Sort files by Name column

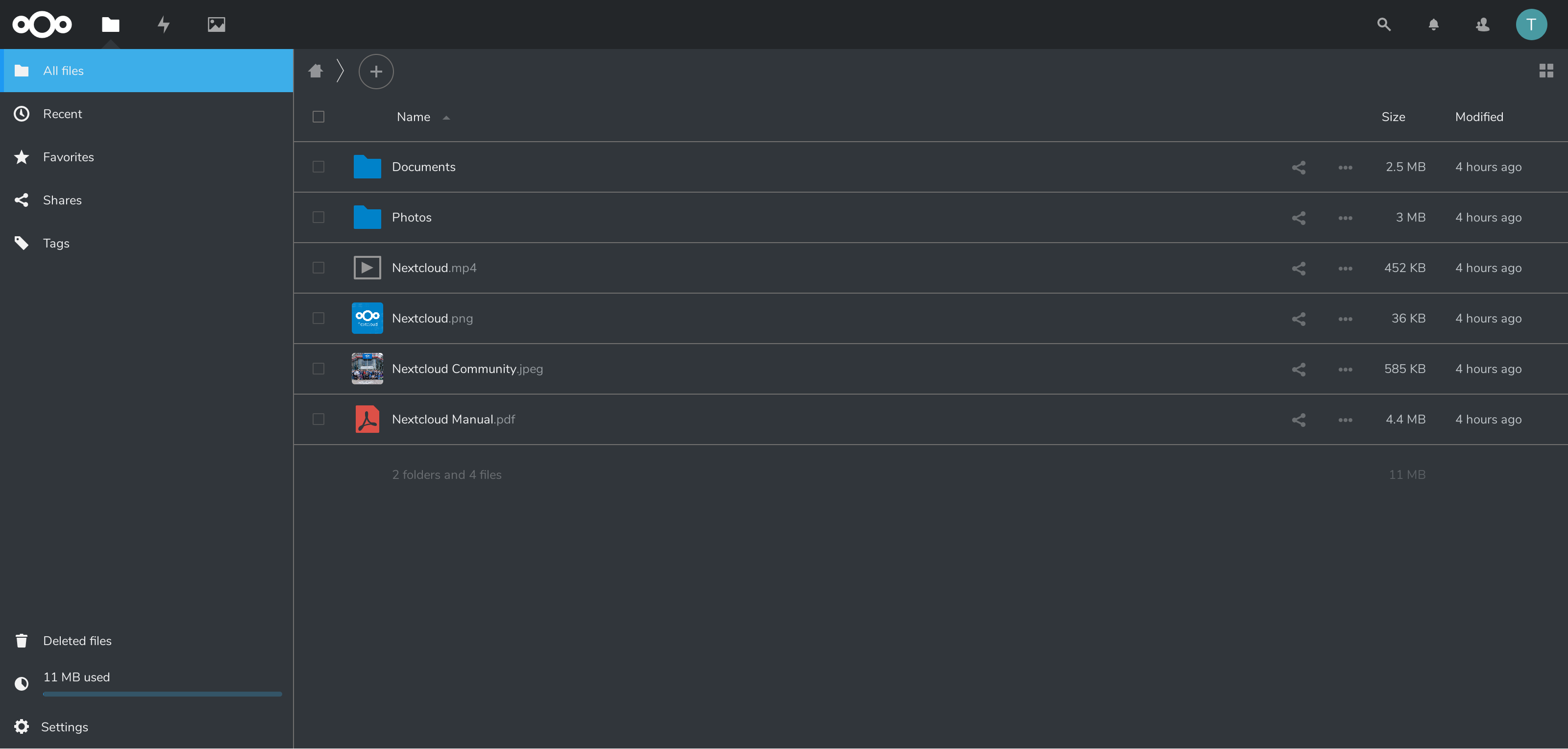pyautogui.click(x=413, y=117)
